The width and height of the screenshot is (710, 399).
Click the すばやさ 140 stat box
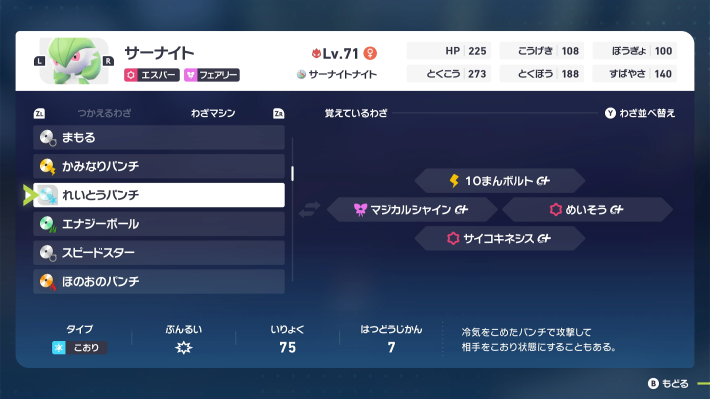pos(634,73)
